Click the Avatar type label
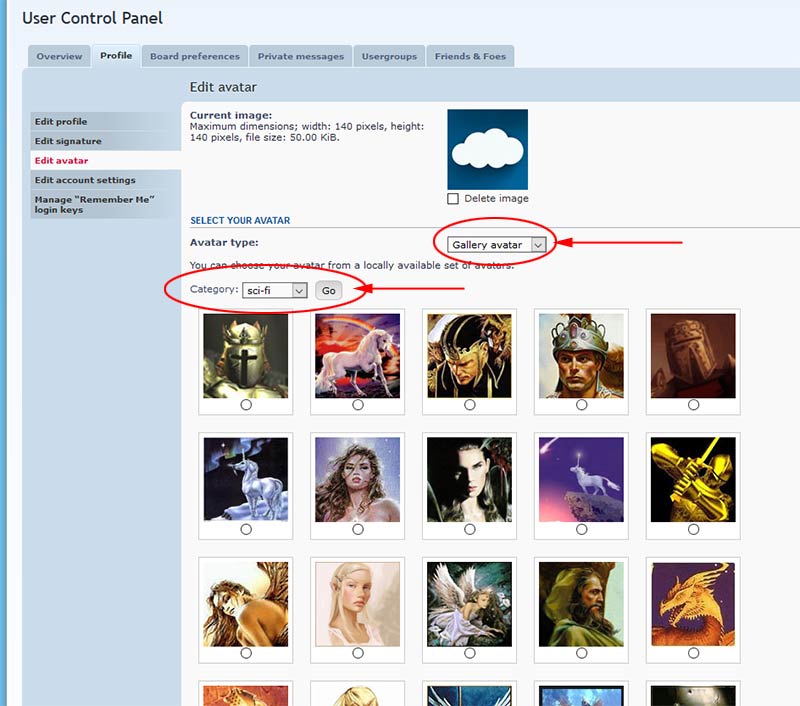 [x=224, y=242]
